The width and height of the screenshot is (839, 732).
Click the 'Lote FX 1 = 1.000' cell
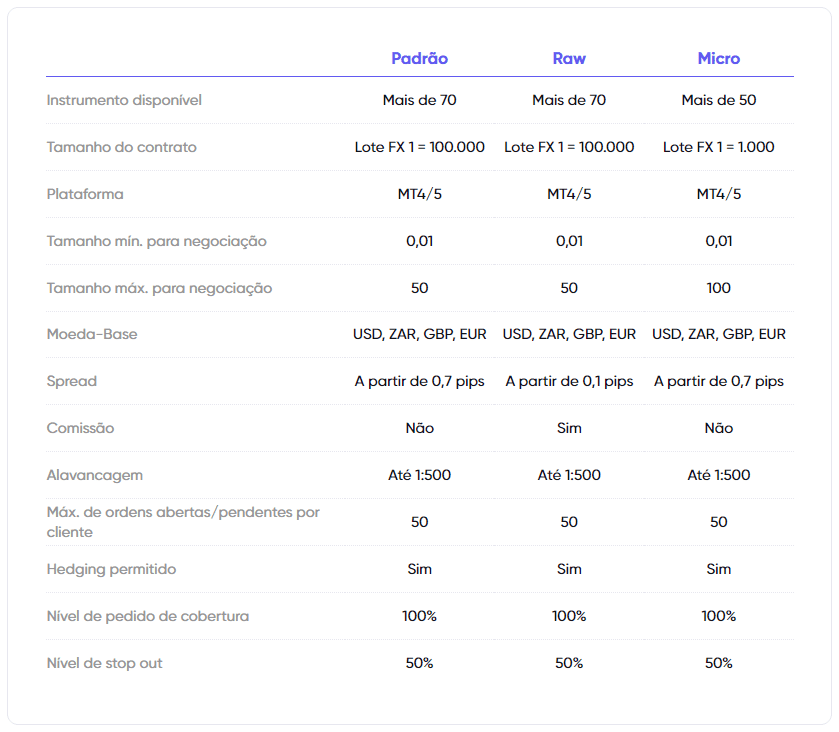[718, 147]
